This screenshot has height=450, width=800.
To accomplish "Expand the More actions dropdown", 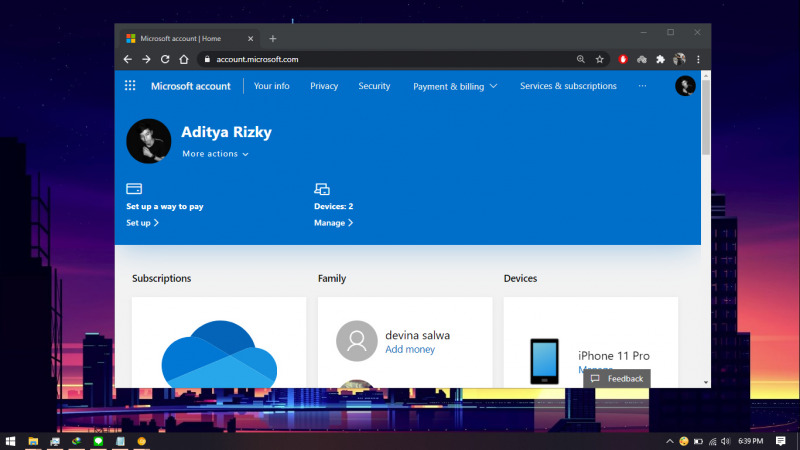I will [215, 154].
